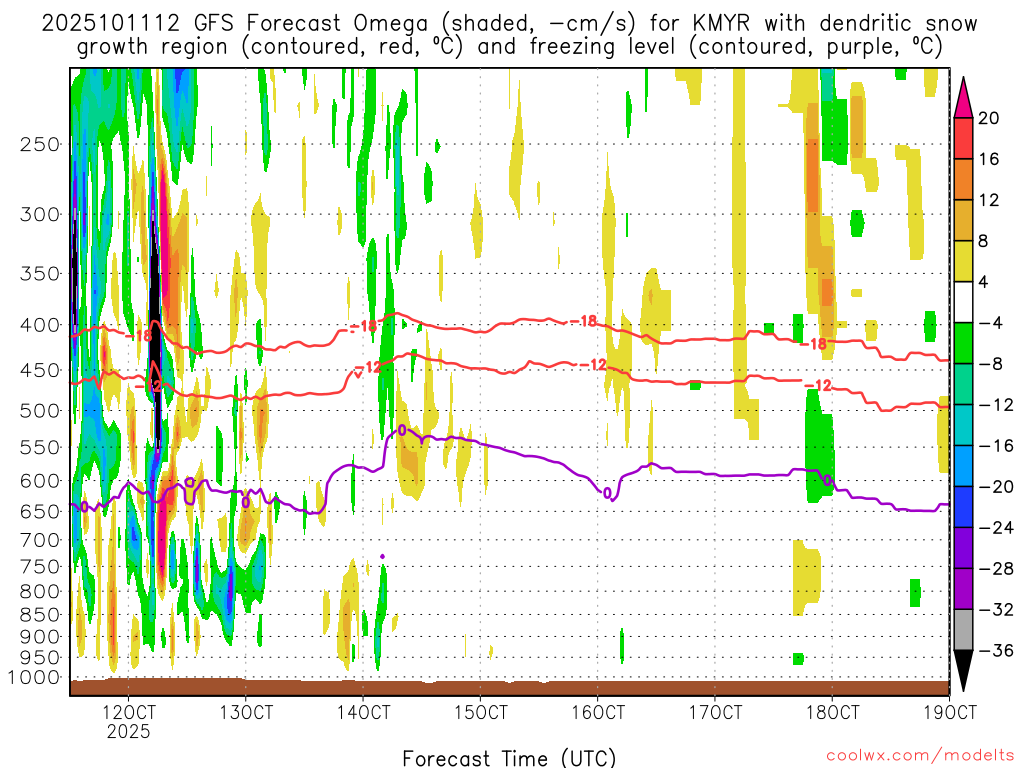Select the '16' colorbar value label

(x=989, y=159)
